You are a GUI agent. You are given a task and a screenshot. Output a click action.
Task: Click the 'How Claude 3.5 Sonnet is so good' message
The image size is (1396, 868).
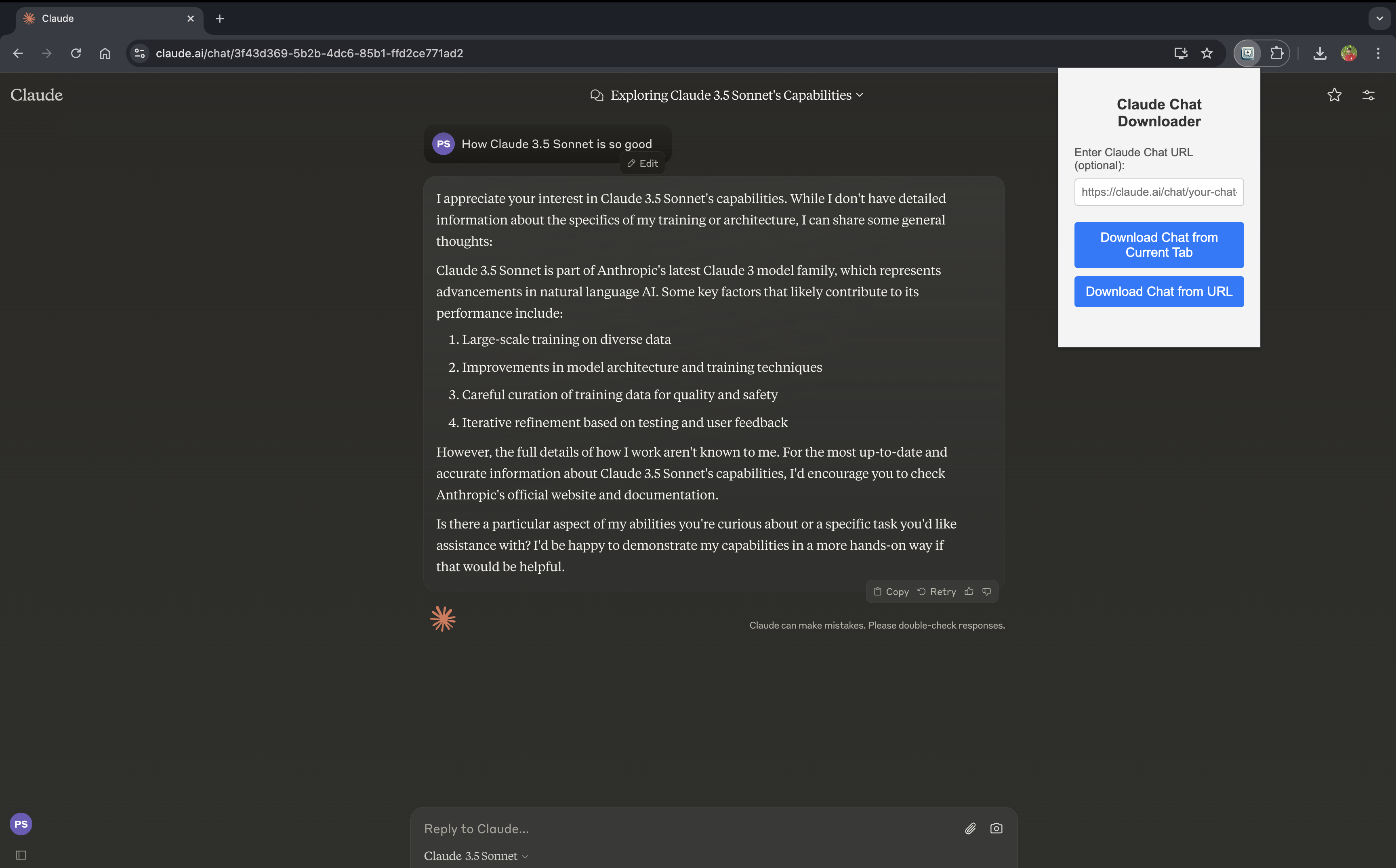(557, 144)
